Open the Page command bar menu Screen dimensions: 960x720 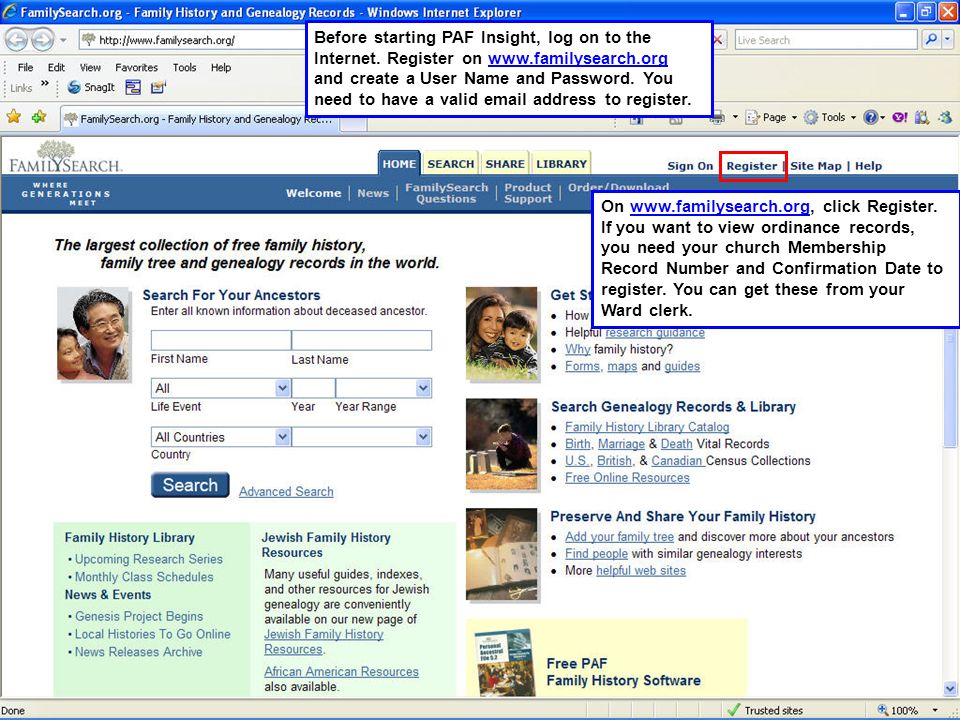click(x=771, y=117)
